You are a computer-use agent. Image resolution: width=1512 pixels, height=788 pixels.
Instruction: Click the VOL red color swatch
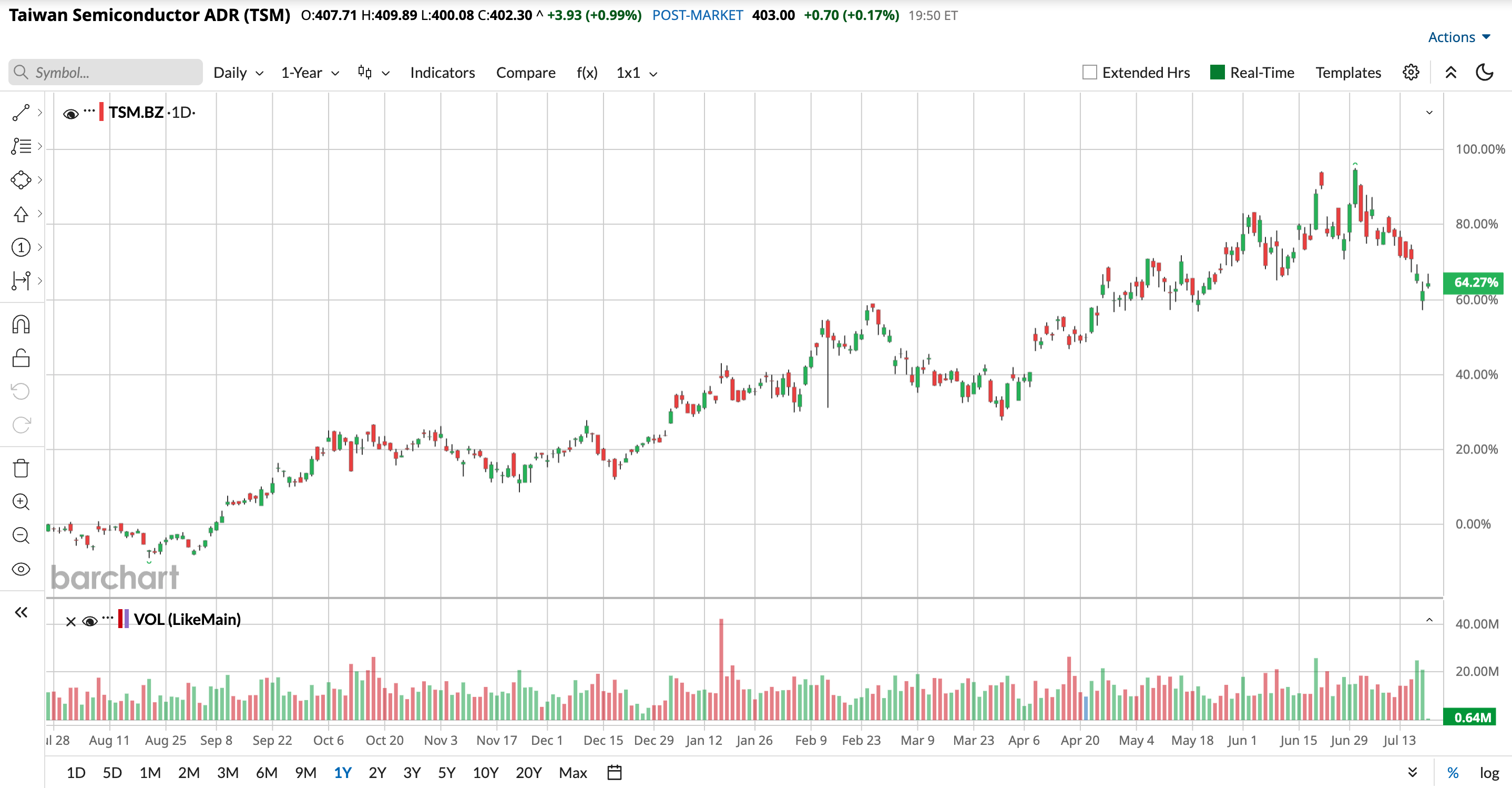120,619
